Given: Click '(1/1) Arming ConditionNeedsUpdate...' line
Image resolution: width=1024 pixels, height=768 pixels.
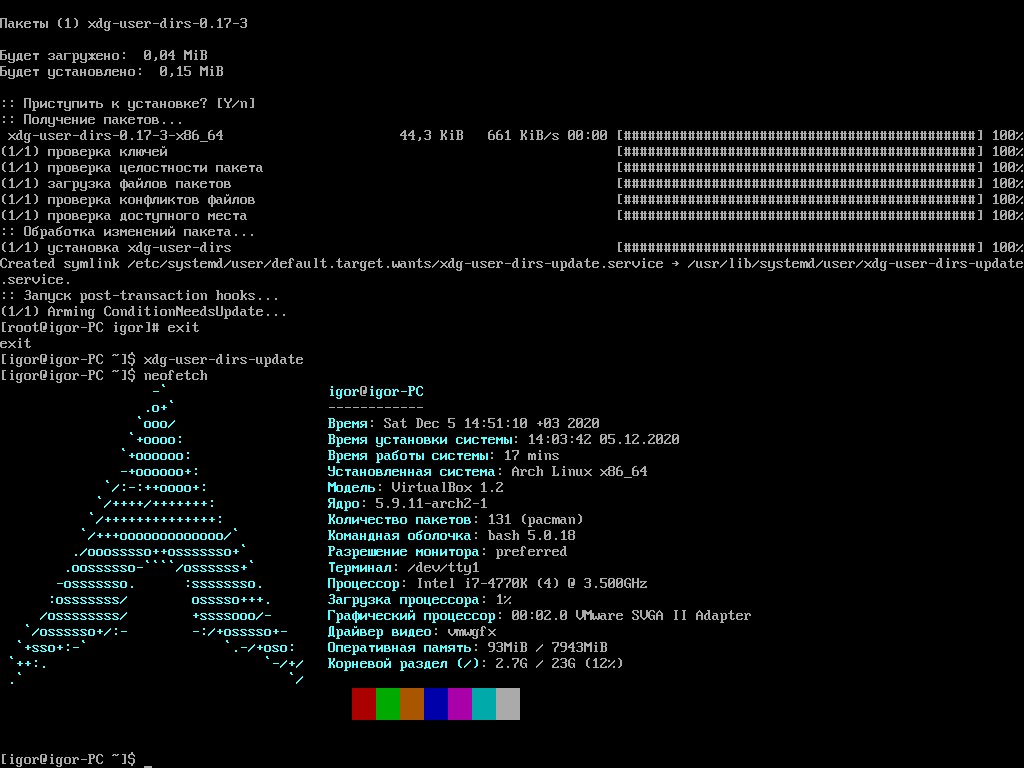Looking at the screenshot, I should point(144,312).
